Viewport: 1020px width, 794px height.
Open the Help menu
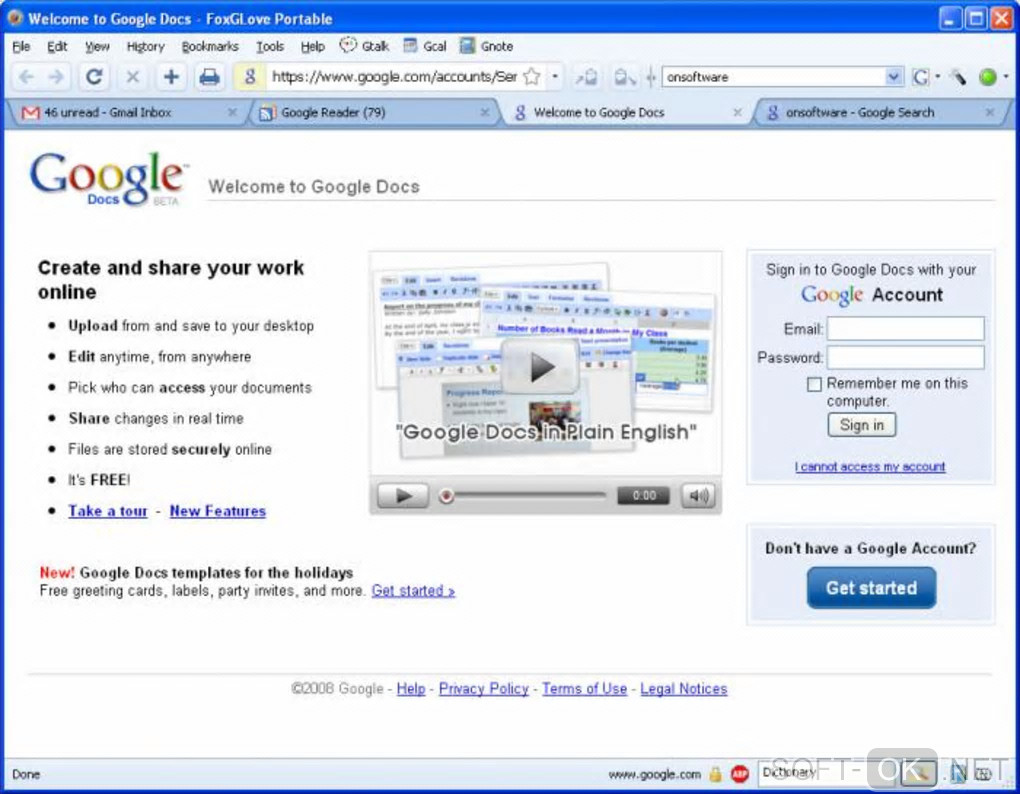pos(312,46)
